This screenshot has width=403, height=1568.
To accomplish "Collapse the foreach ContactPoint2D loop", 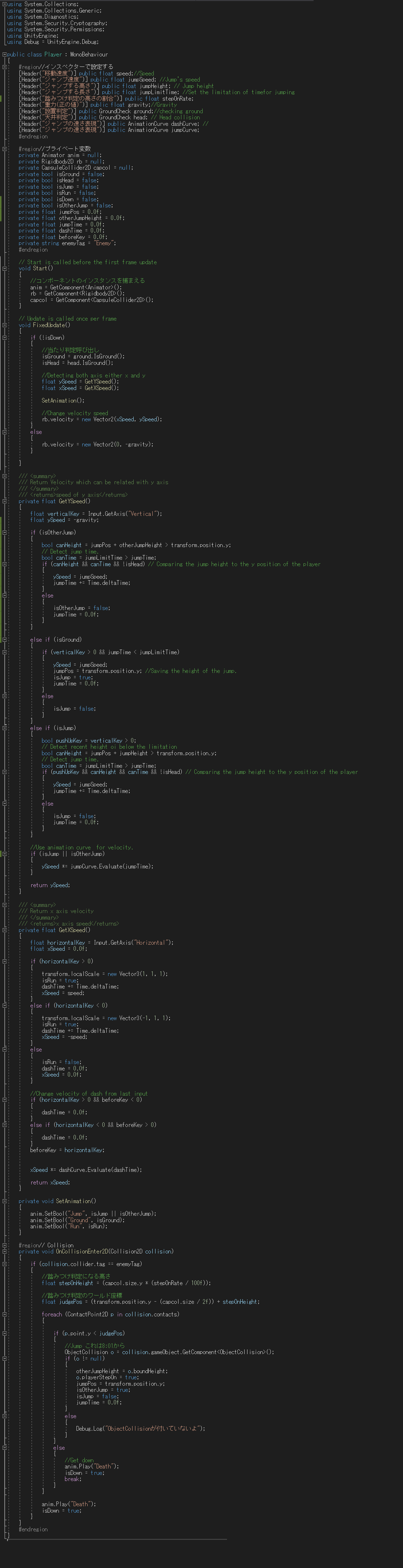I will (x=4, y=1314).
